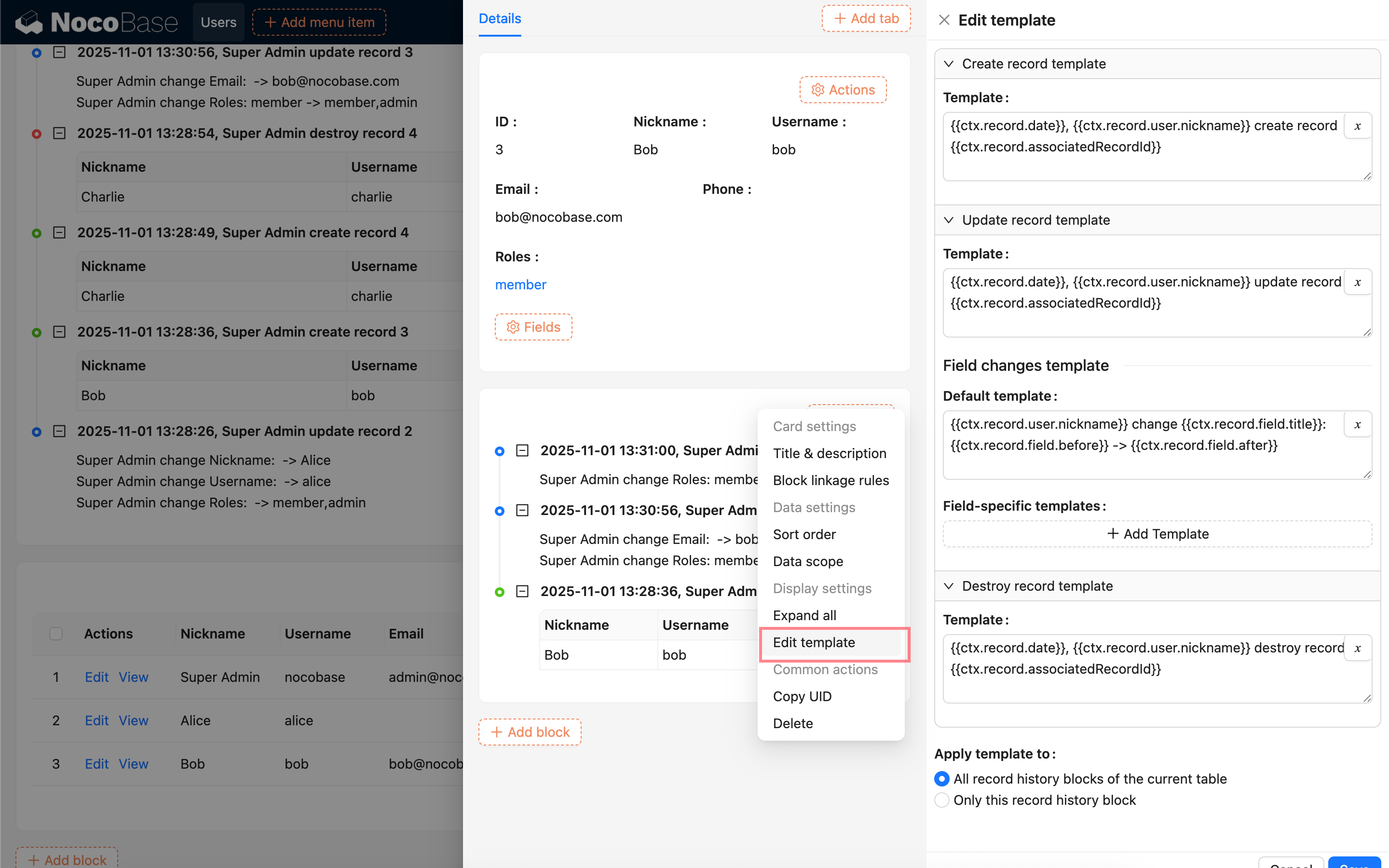
Task: Select All record history blocks of current table
Action: coord(942,779)
